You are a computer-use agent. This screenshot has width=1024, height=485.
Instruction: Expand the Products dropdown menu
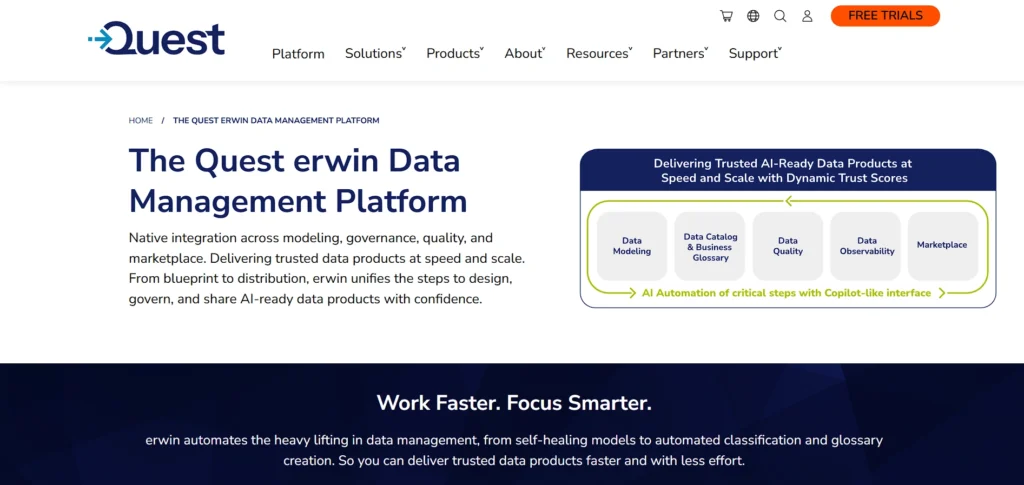[455, 54]
